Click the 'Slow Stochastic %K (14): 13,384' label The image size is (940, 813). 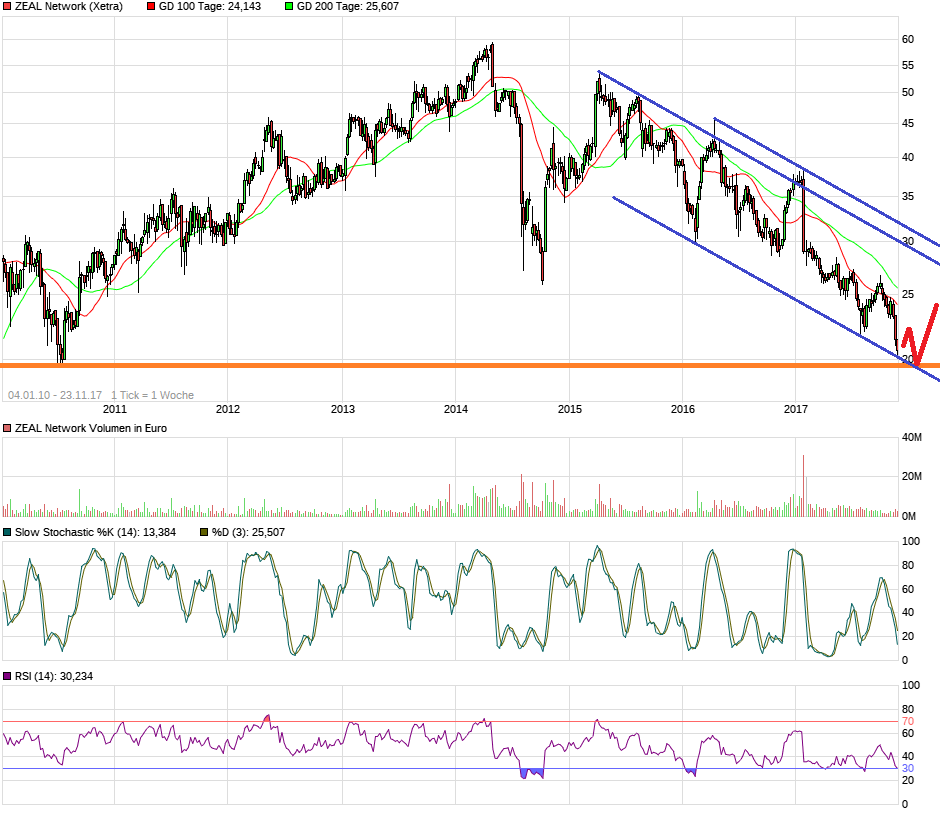[95, 532]
